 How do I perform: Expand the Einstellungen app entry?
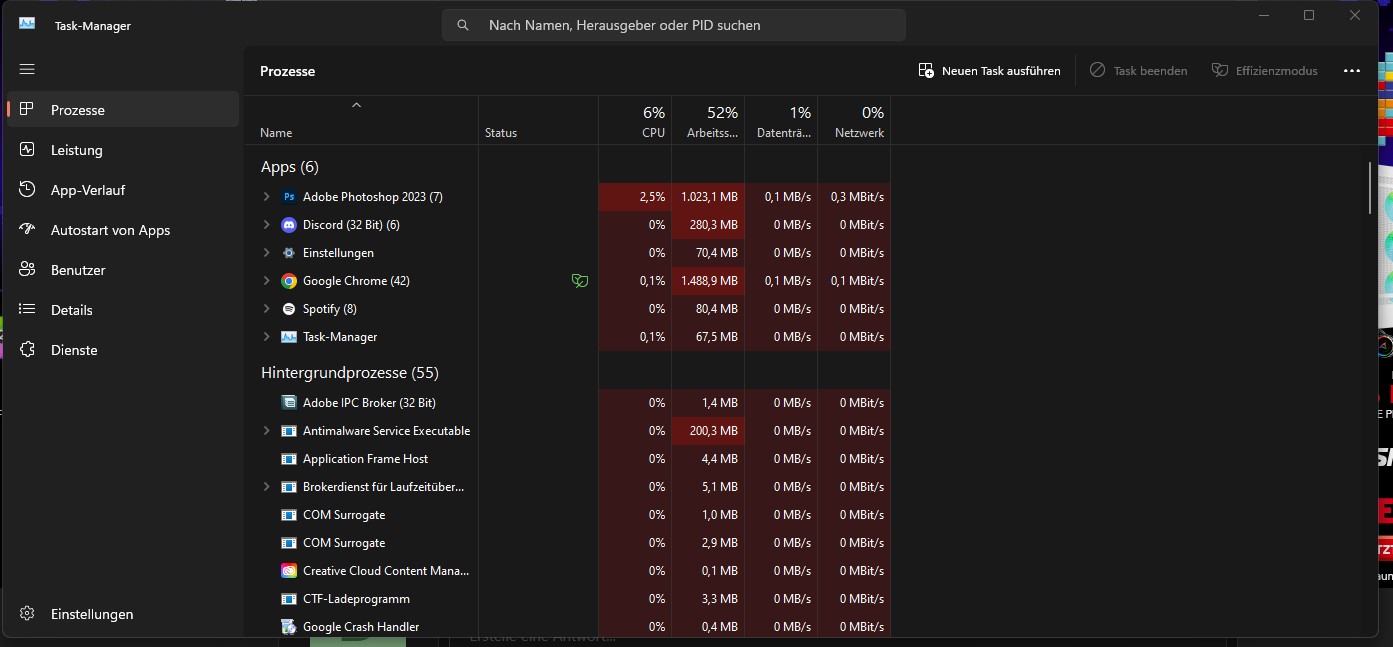pyautogui.click(x=266, y=253)
